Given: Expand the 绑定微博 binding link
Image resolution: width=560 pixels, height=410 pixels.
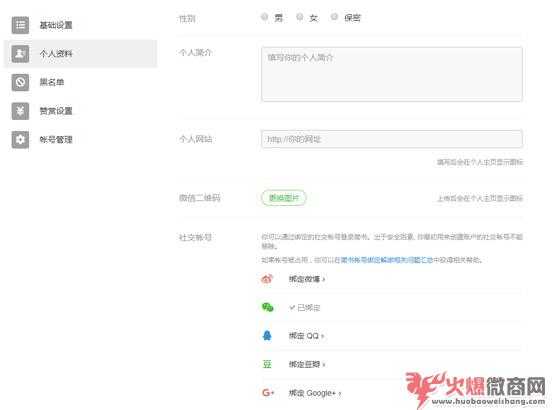Looking at the screenshot, I should (x=307, y=279).
